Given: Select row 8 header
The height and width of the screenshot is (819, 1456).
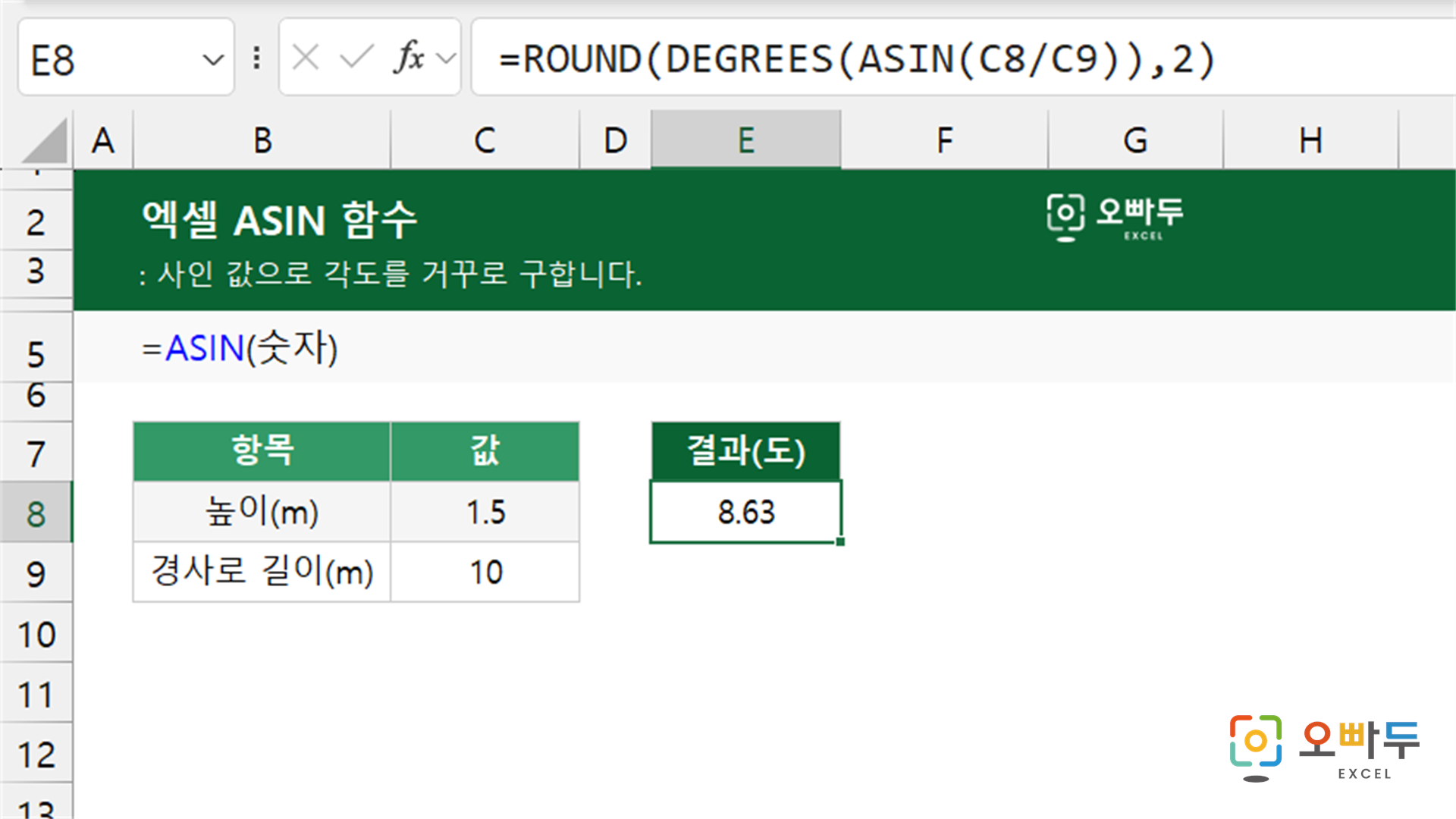Looking at the screenshot, I should (36, 513).
